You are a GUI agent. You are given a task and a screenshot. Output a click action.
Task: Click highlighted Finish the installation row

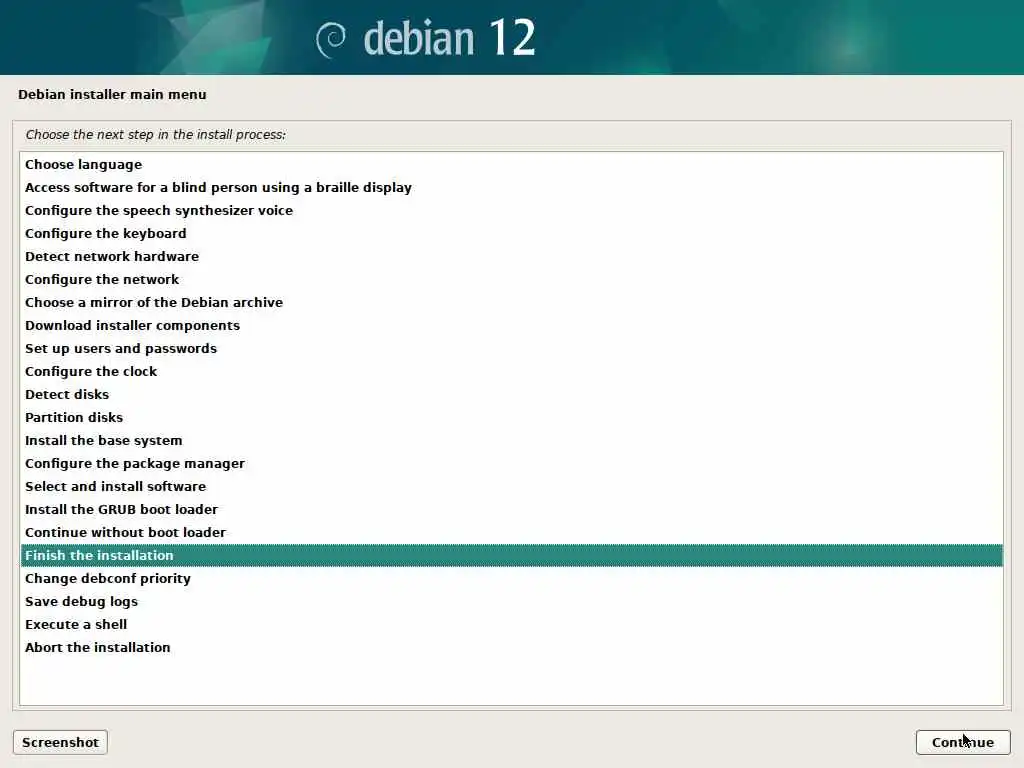511,555
